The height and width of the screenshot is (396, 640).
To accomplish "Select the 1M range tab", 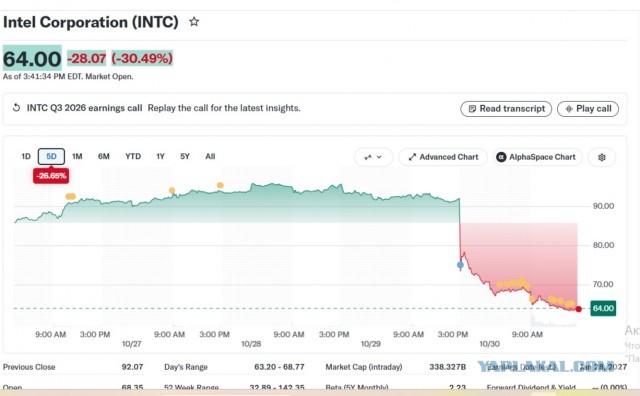I will coord(77,156).
